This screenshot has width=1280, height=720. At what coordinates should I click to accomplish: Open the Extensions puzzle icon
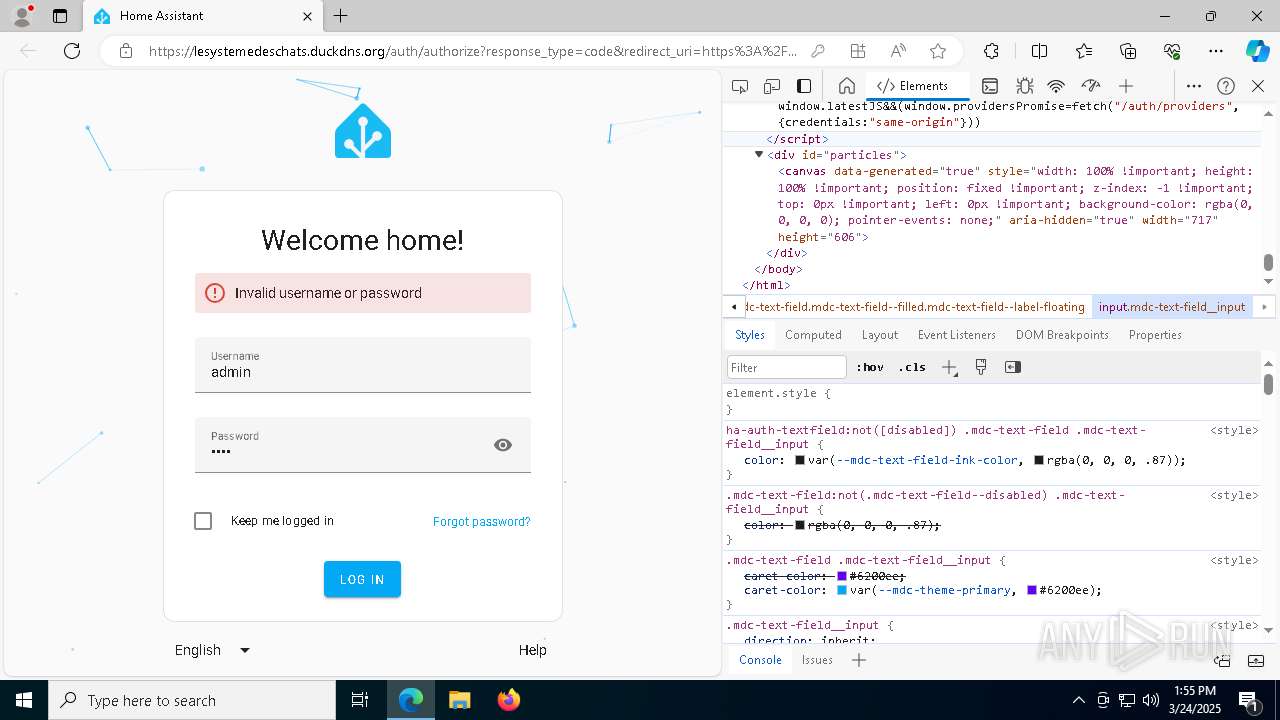(991, 51)
